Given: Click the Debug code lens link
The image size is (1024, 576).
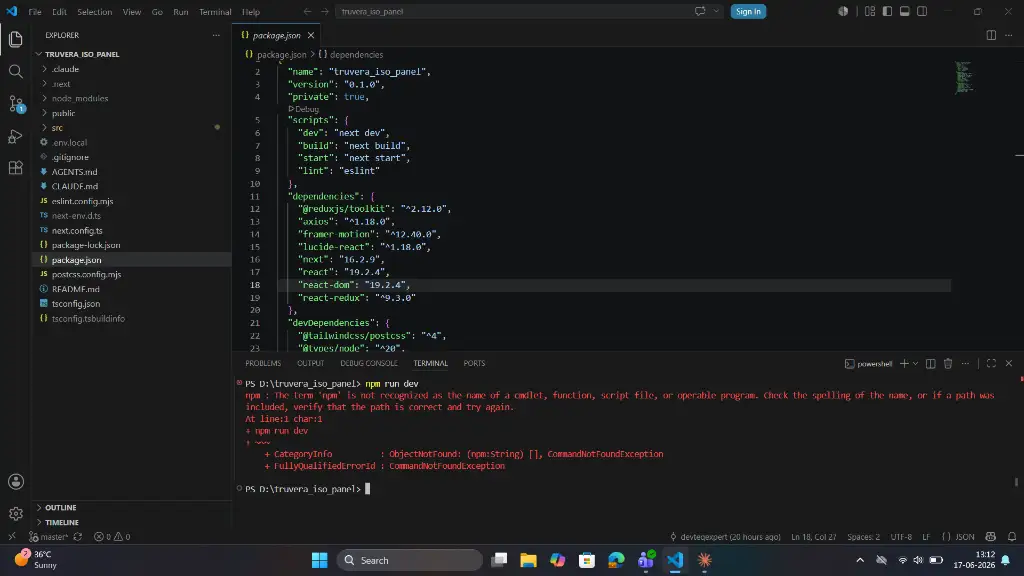Looking at the screenshot, I should (x=304, y=109).
